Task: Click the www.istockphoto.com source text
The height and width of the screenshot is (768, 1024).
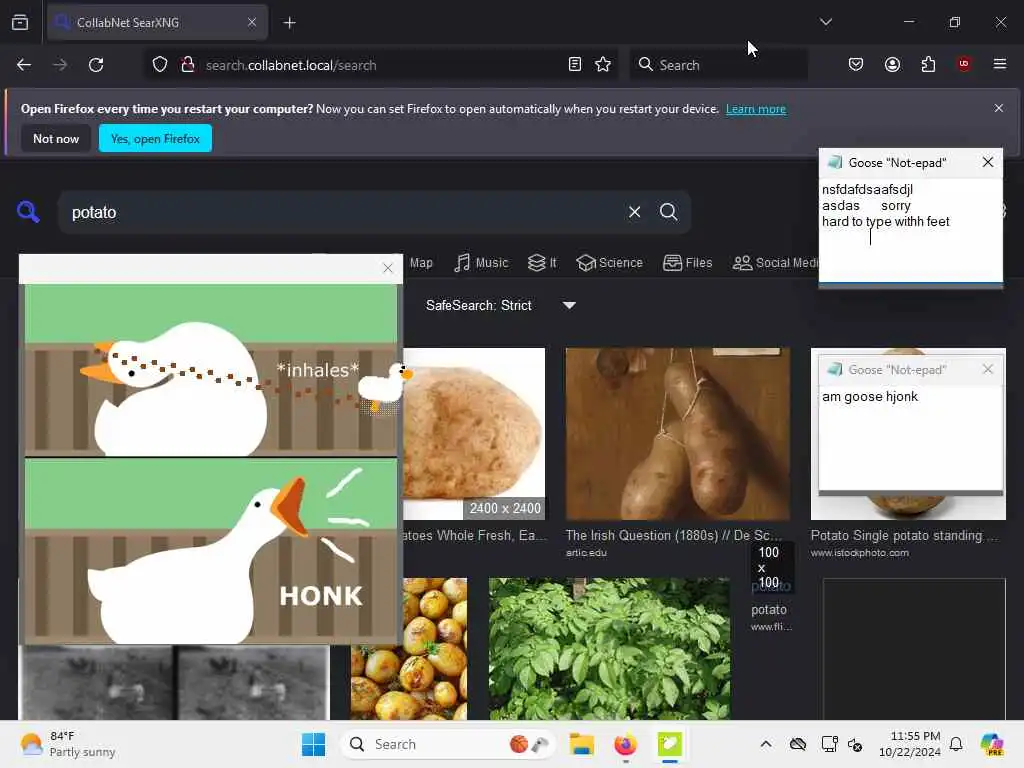Action: 859,552
